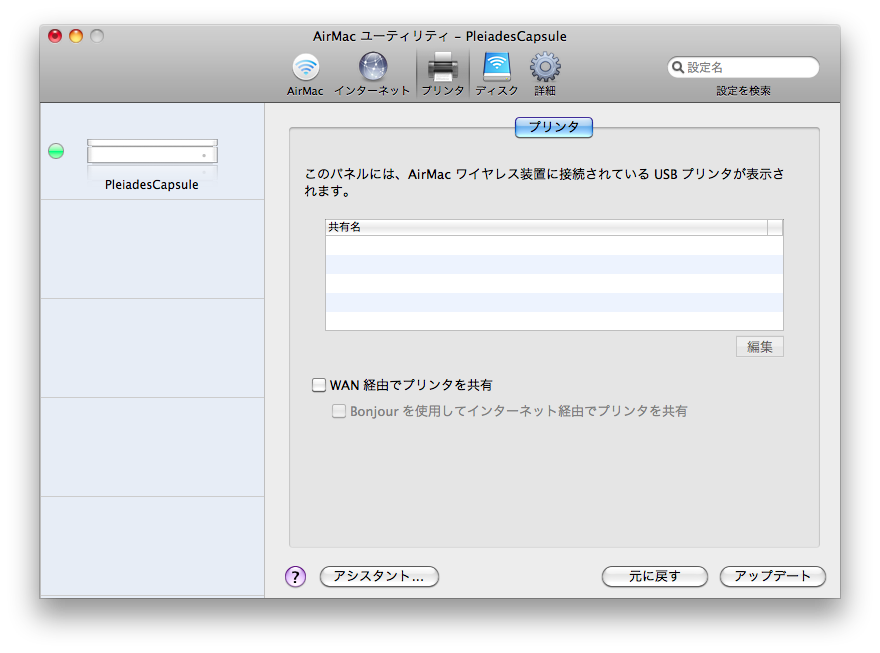Click the 共有名 column header
Image resolution: width=880 pixels, height=653 pixels.
(546, 227)
